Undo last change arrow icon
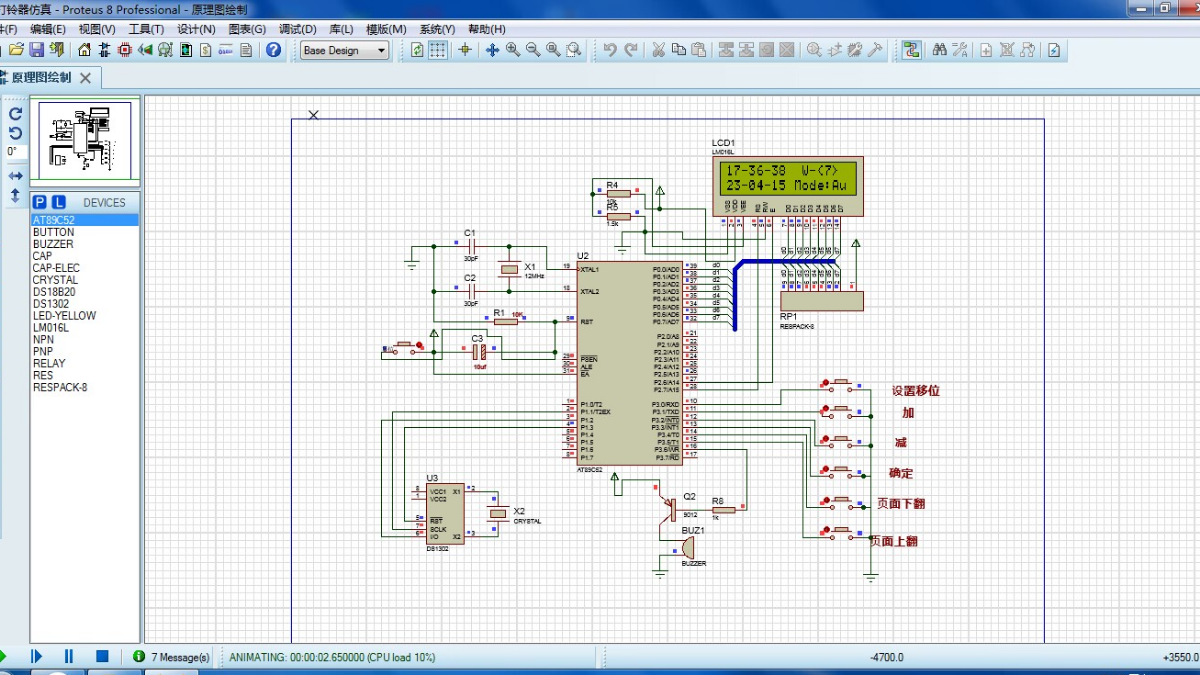The image size is (1200, 675). click(x=609, y=50)
